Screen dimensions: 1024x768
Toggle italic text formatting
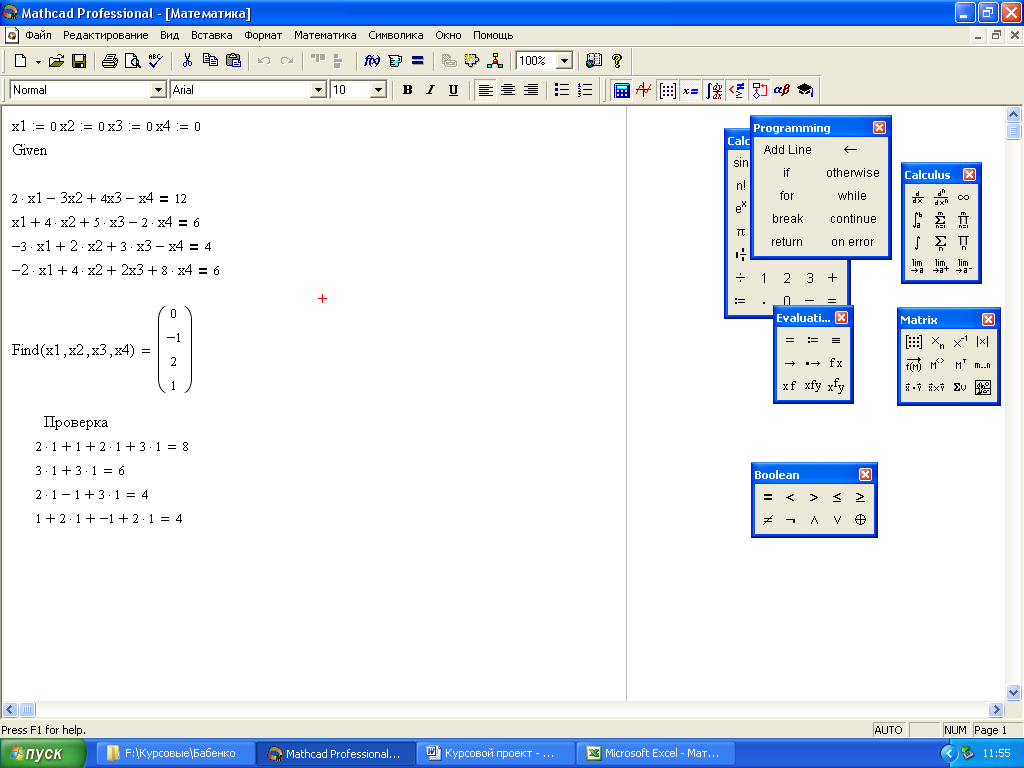pyautogui.click(x=430, y=90)
